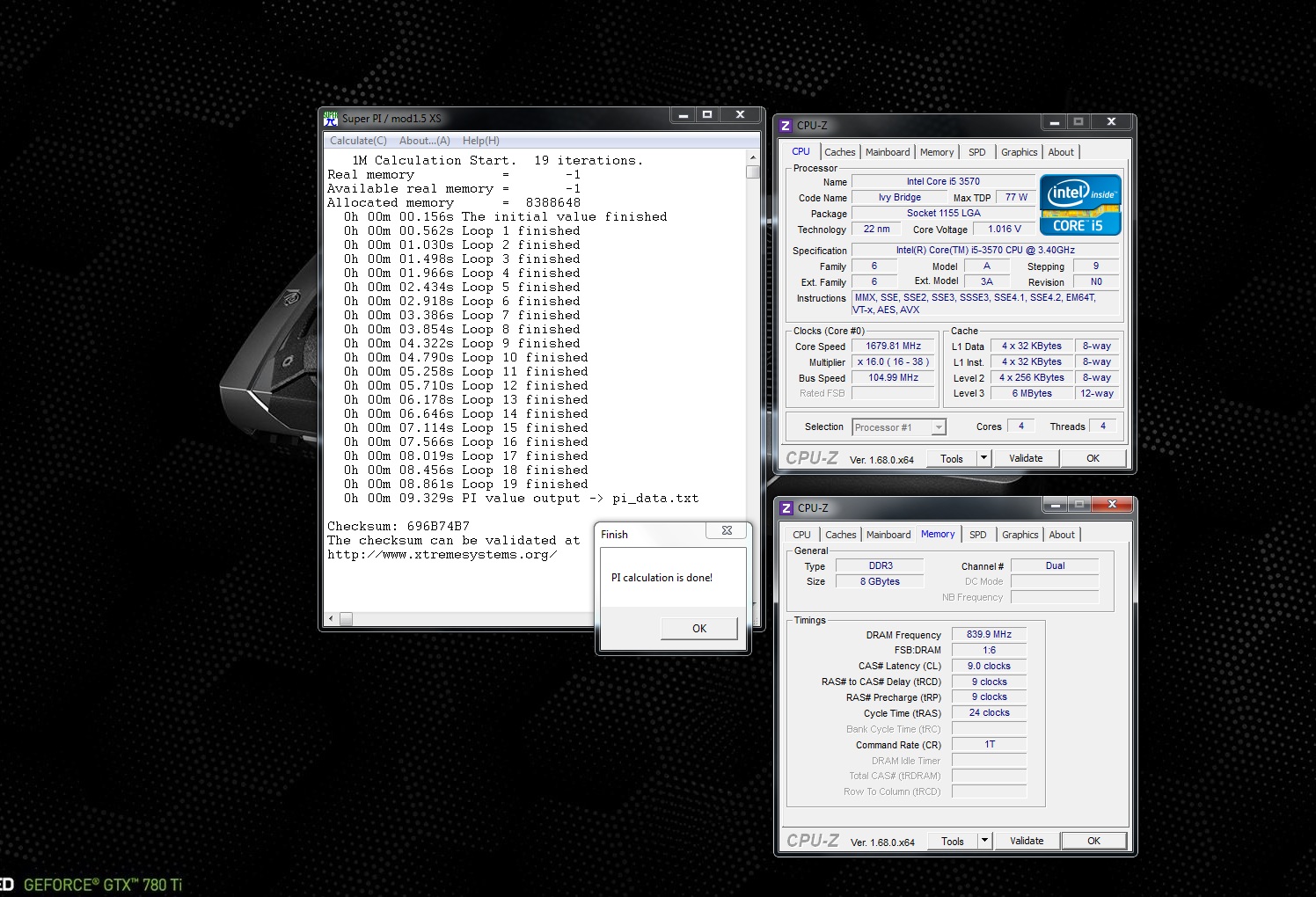Open the Help(H) menu in Super PI
The width and height of the screenshot is (1316, 897).
pos(481,141)
